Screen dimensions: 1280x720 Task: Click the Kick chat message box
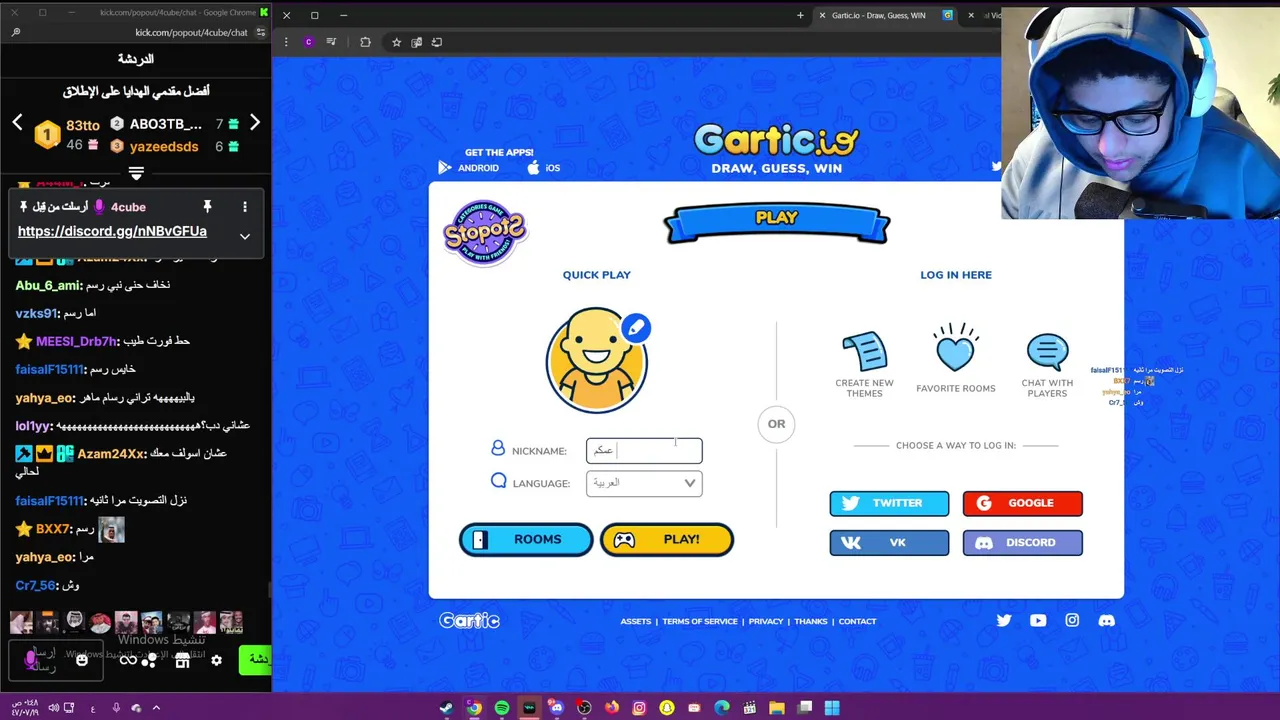coord(54,660)
